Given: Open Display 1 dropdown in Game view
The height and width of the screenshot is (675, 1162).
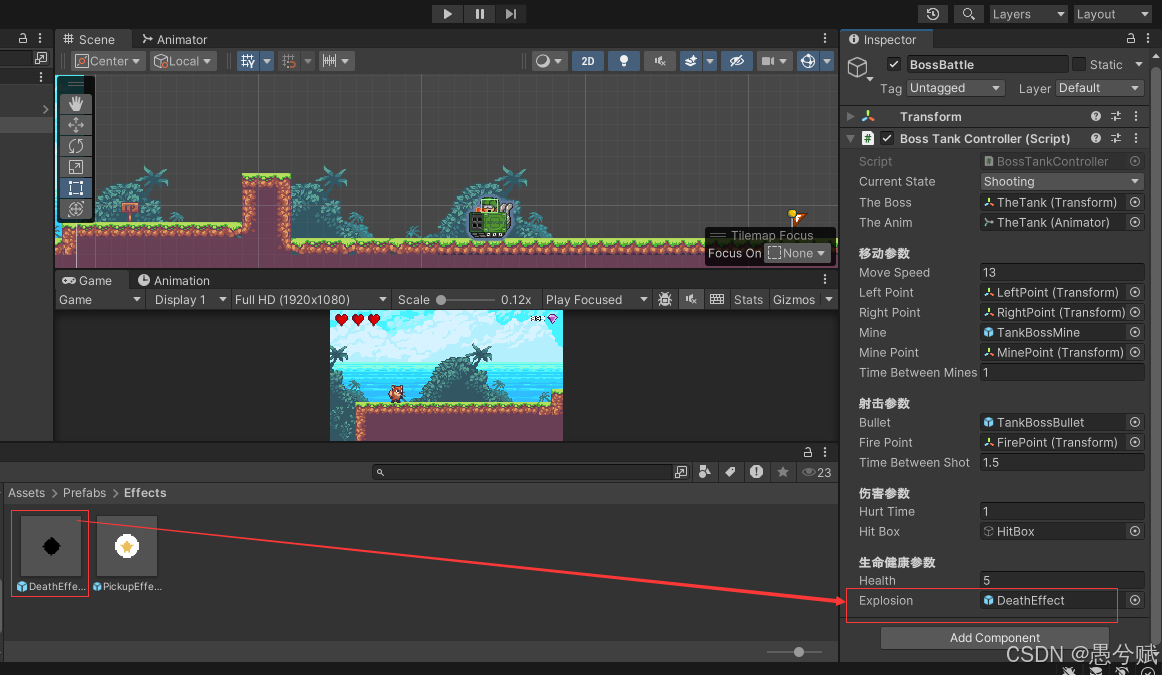Looking at the screenshot, I should tap(188, 299).
